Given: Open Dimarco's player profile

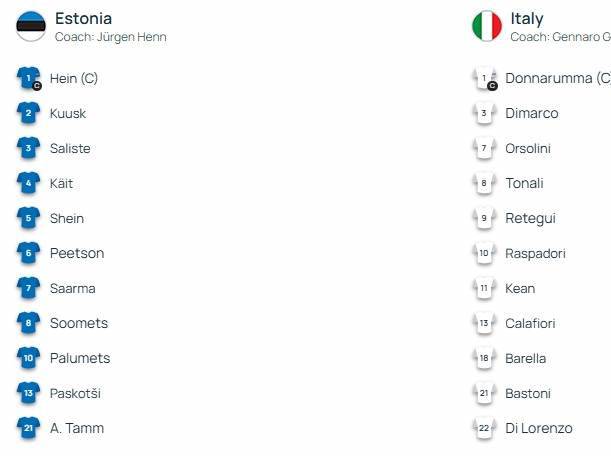Looking at the screenshot, I should coord(532,113).
